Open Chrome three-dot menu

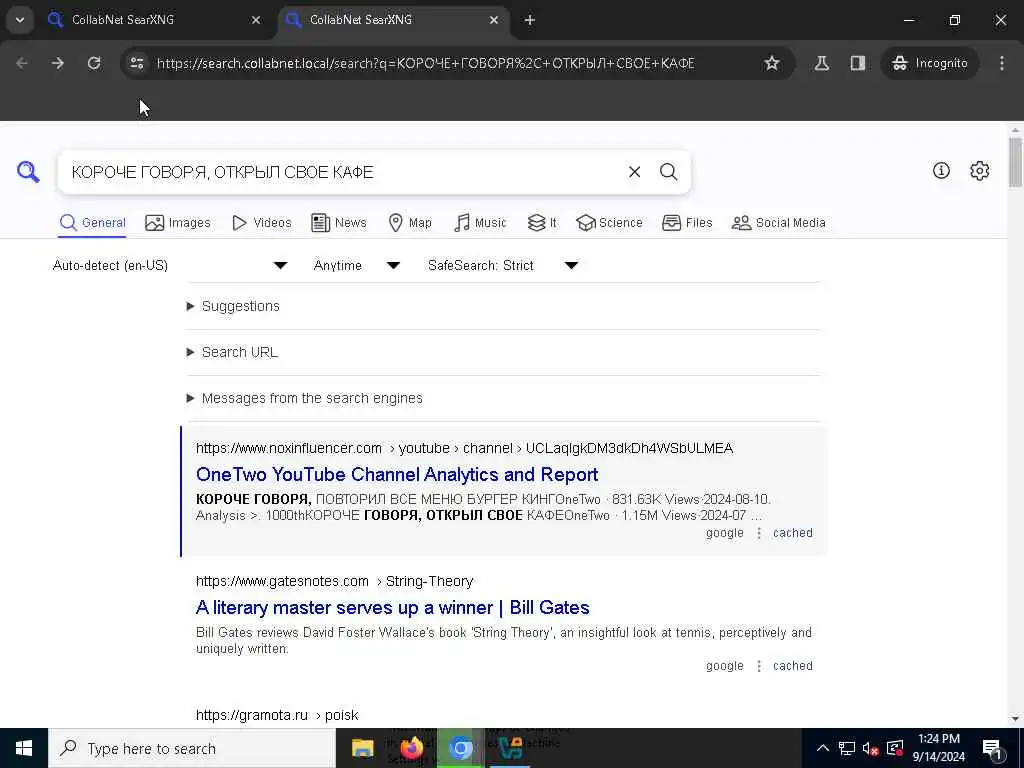click(x=1002, y=63)
